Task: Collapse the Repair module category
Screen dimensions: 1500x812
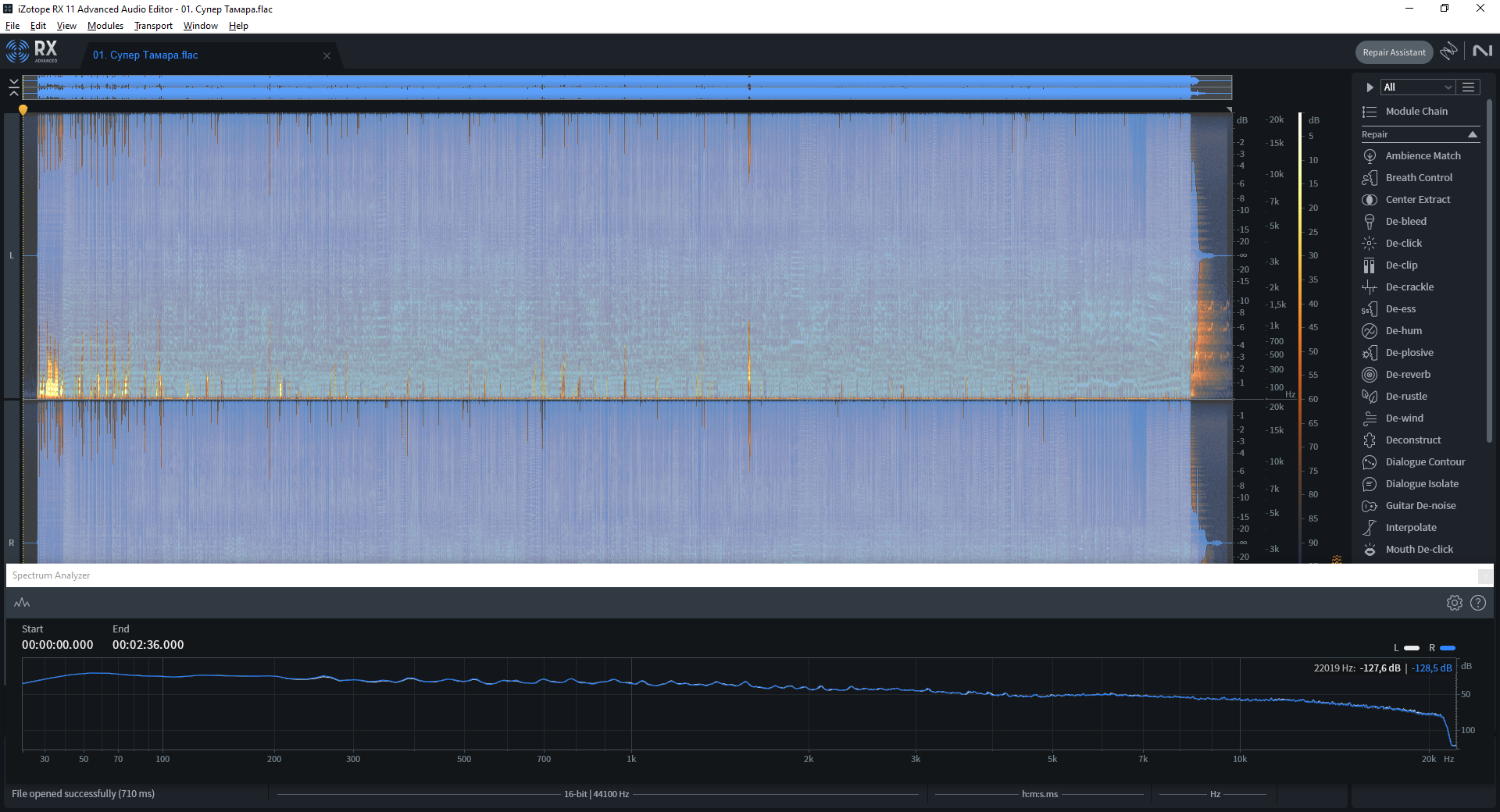Action: pos(1473,135)
